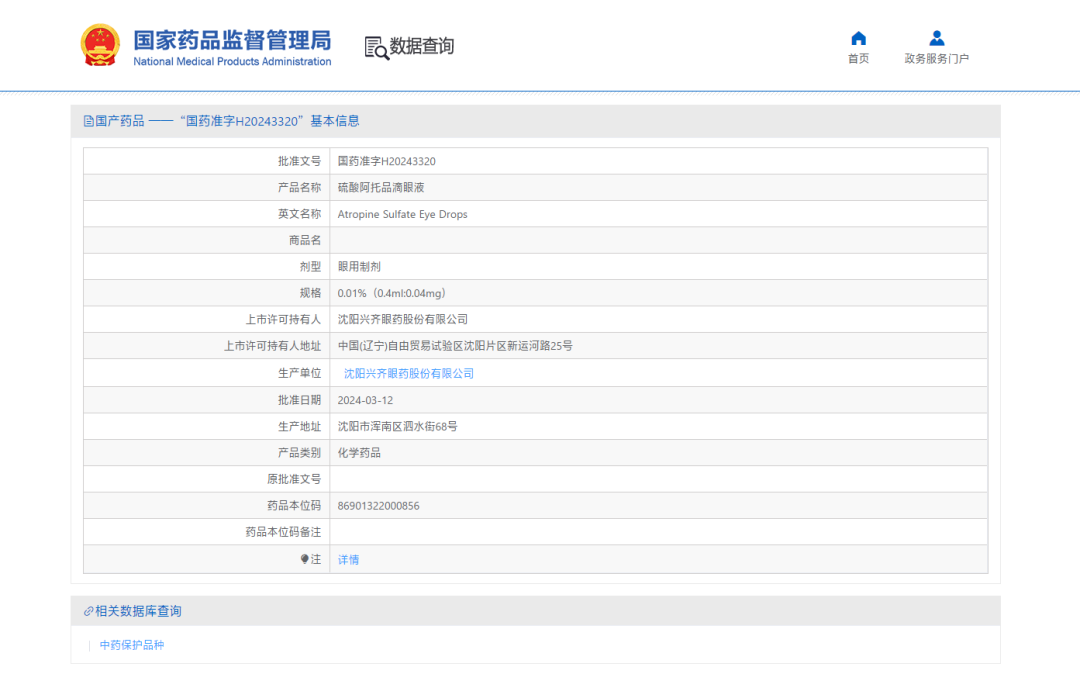Click the 生产地址 row label

click(299, 426)
